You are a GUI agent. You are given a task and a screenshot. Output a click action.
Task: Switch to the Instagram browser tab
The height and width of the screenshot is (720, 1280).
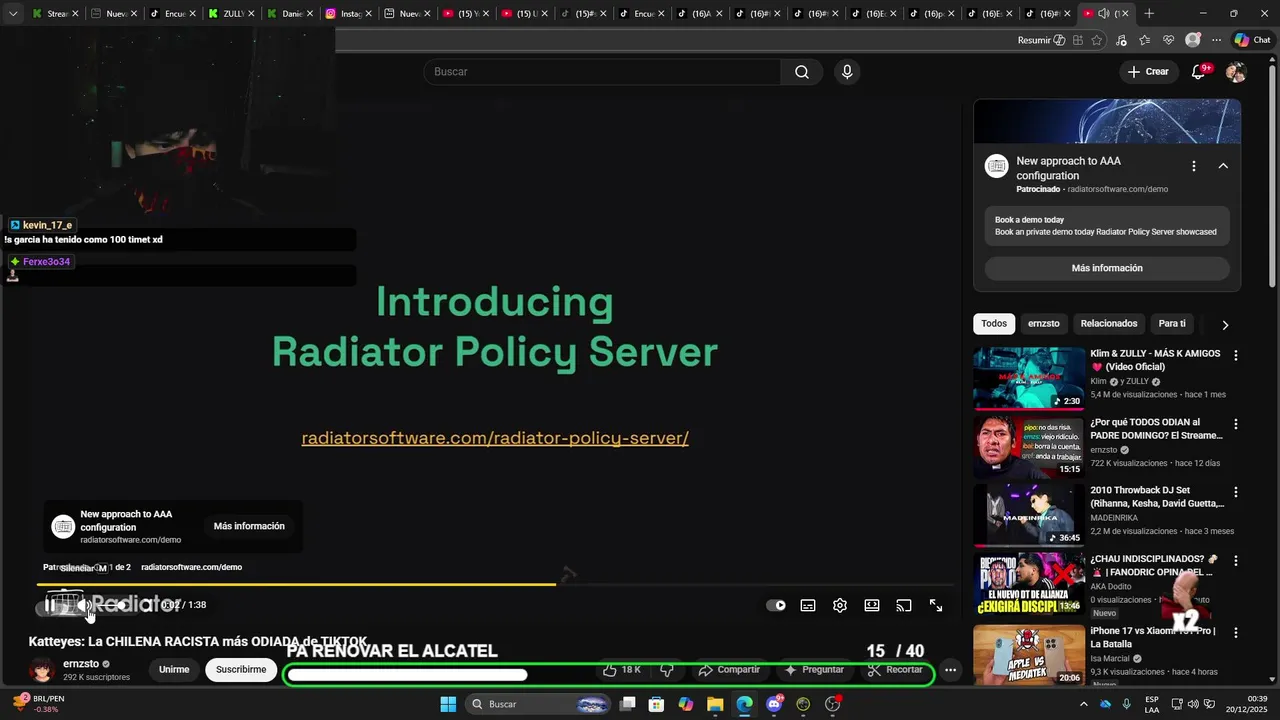tap(350, 14)
